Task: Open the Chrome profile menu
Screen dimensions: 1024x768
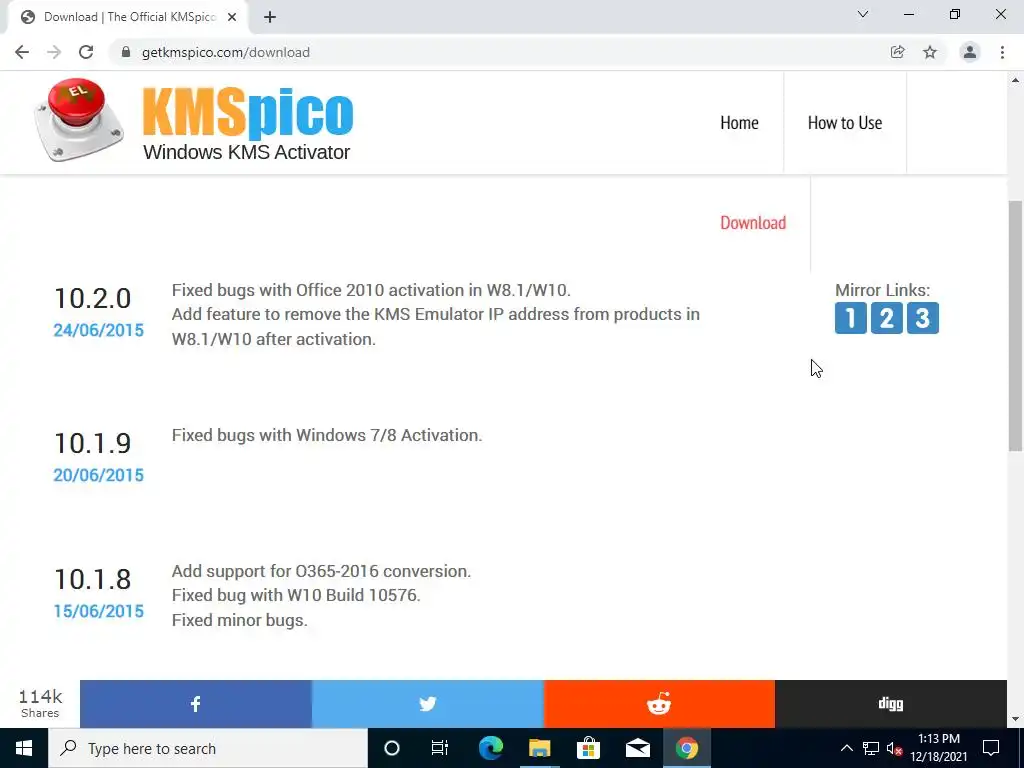Action: (970, 52)
